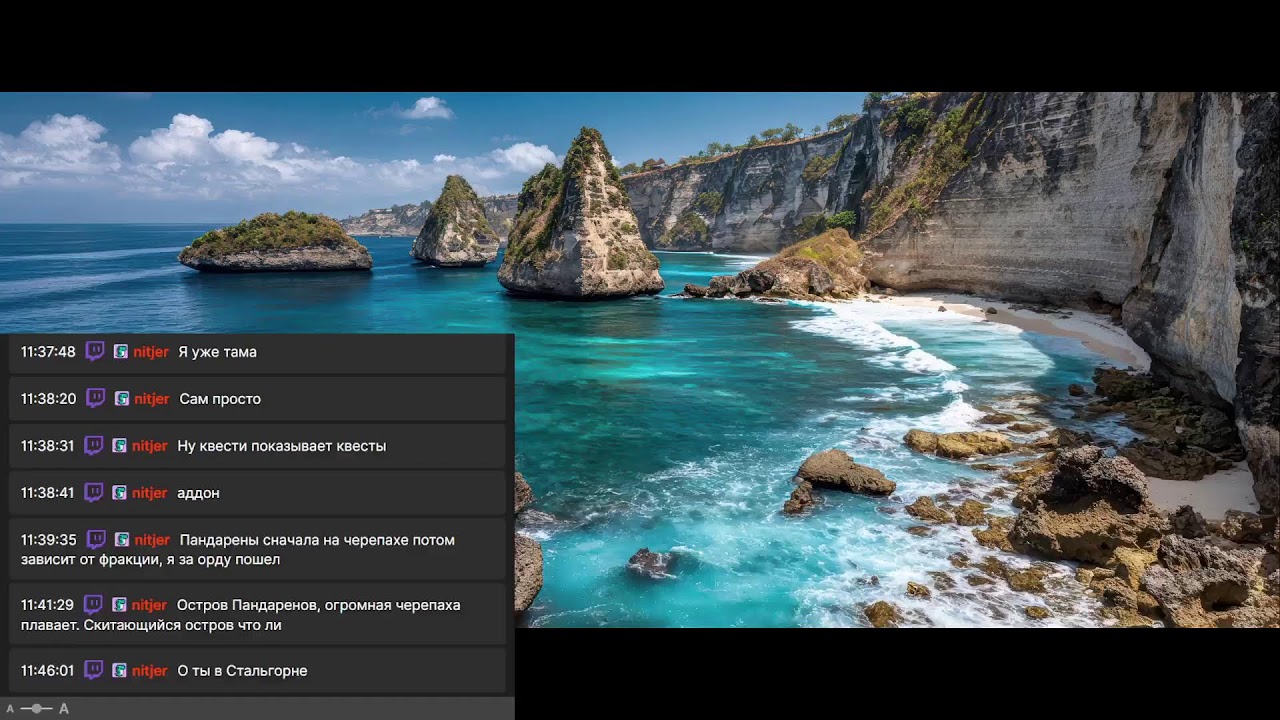The width and height of the screenshot is (1280, 720).
Task: Click the timestamp 11:46:01
Action: (x=47, y=671)
